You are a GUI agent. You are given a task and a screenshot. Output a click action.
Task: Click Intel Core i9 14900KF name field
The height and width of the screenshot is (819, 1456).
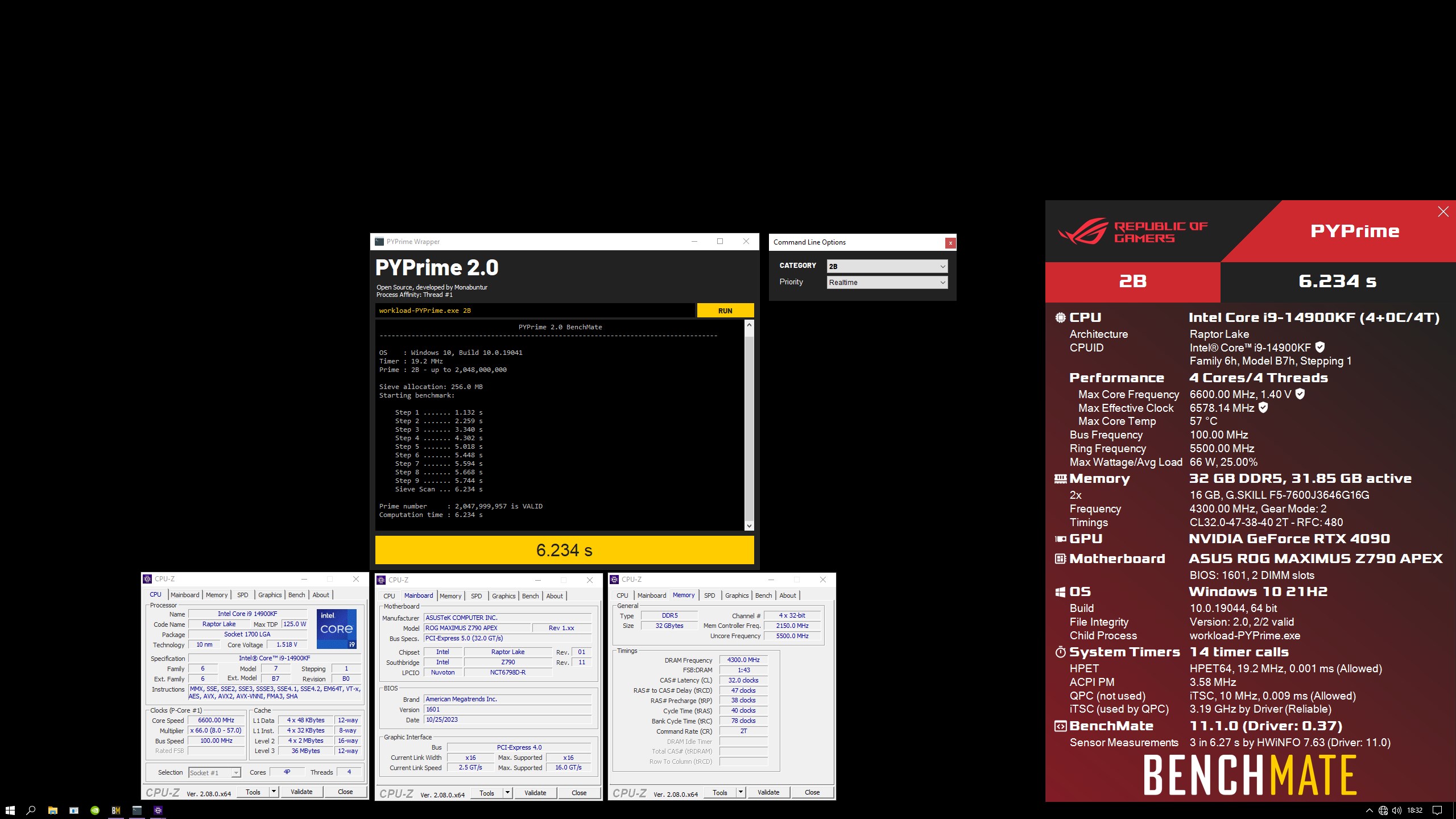(247, 614)
